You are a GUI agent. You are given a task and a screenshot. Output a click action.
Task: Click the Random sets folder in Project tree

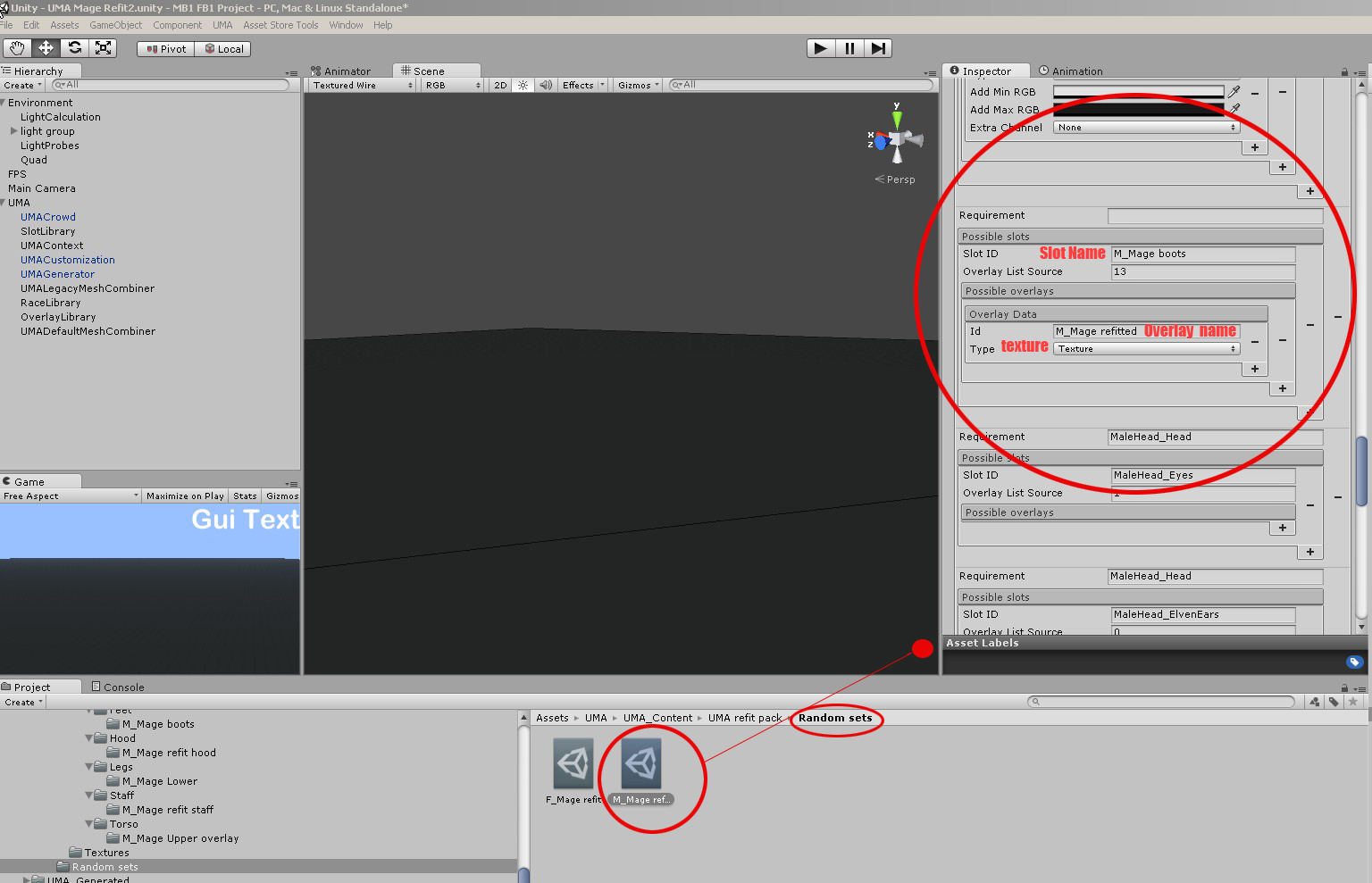click(105, 867)
